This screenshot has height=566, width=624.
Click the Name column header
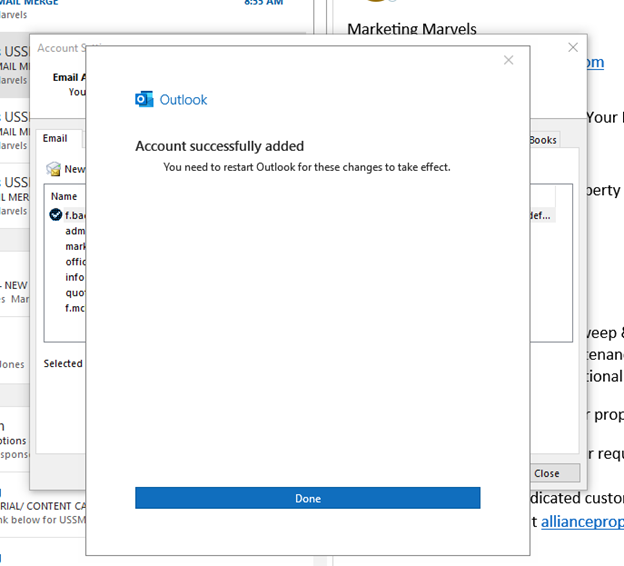64,196
